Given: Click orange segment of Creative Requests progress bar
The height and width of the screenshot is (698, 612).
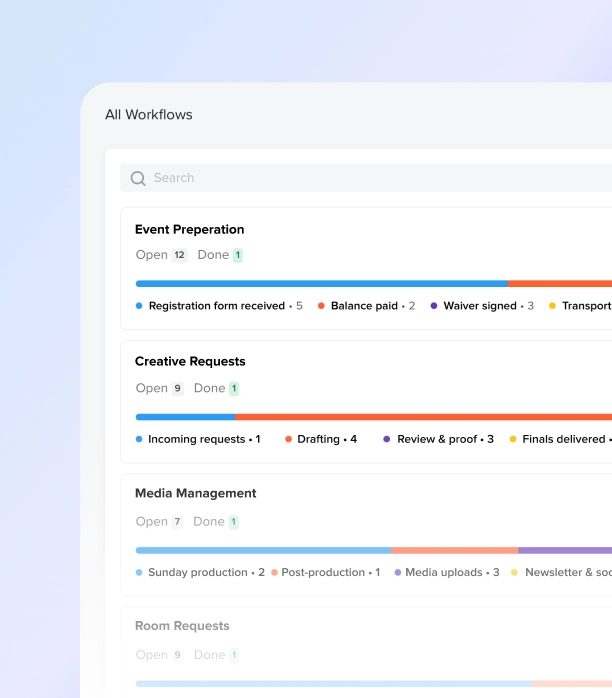Looking at the screenshot, I should pyautogui.click(x=423, y=417).
